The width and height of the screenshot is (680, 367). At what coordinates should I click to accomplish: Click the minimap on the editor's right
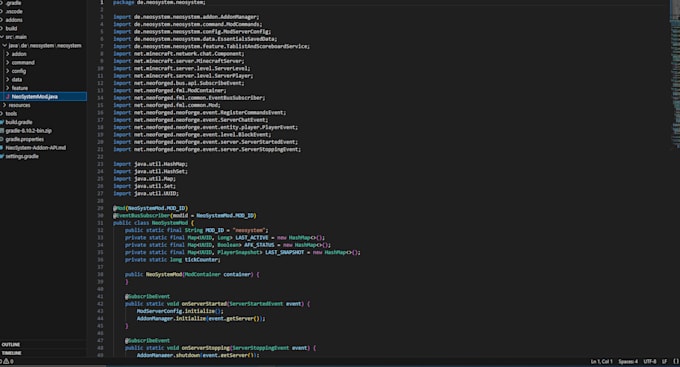point(675,74)
